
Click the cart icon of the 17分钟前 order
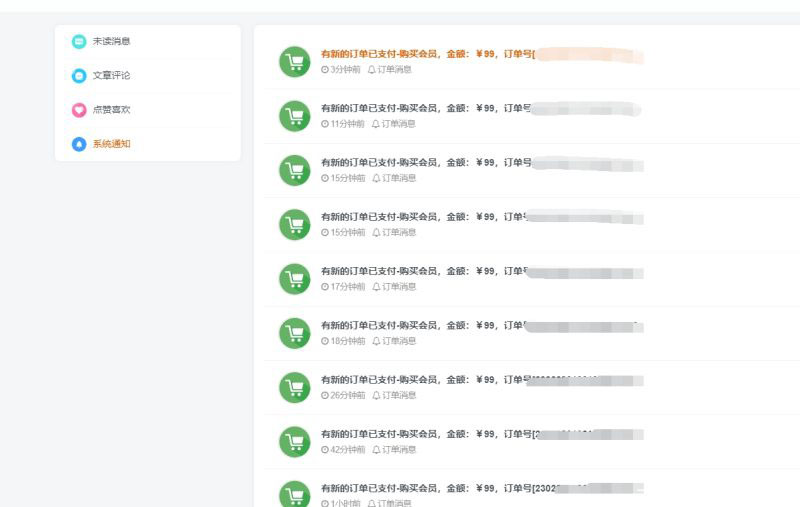(x=294, y=279)
